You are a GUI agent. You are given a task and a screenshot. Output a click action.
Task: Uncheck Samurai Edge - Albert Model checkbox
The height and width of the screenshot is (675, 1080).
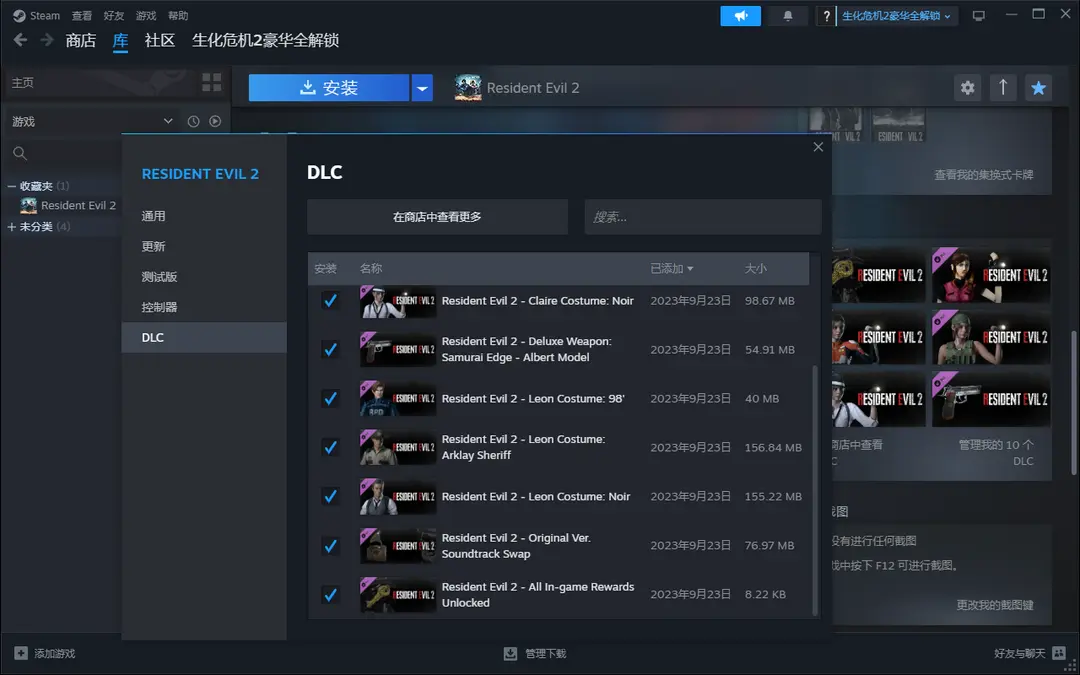click(331, 349)
